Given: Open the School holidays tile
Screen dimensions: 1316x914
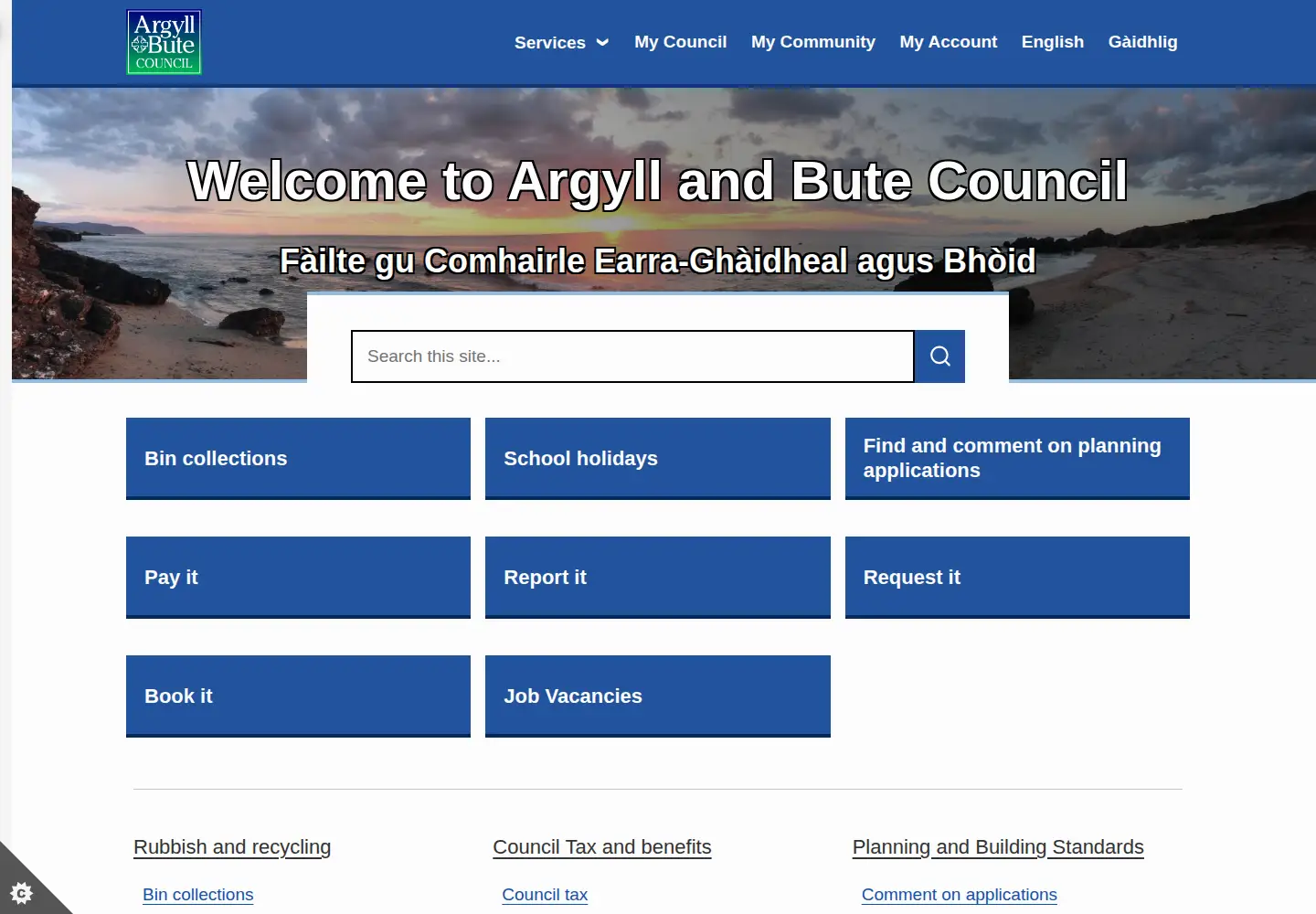Looking at the screenshot, I should (658, 459).
